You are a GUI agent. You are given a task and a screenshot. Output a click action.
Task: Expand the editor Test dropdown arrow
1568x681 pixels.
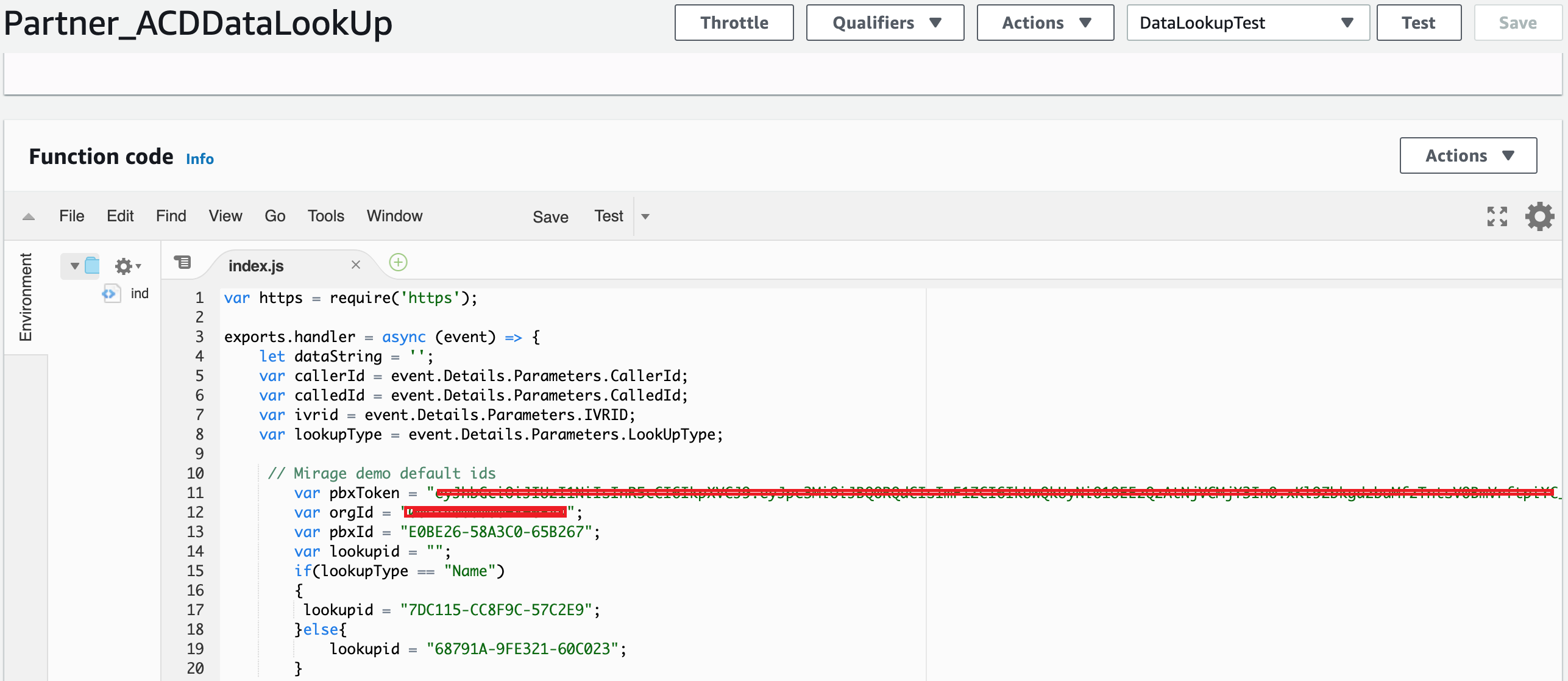[x=645, y=216]
